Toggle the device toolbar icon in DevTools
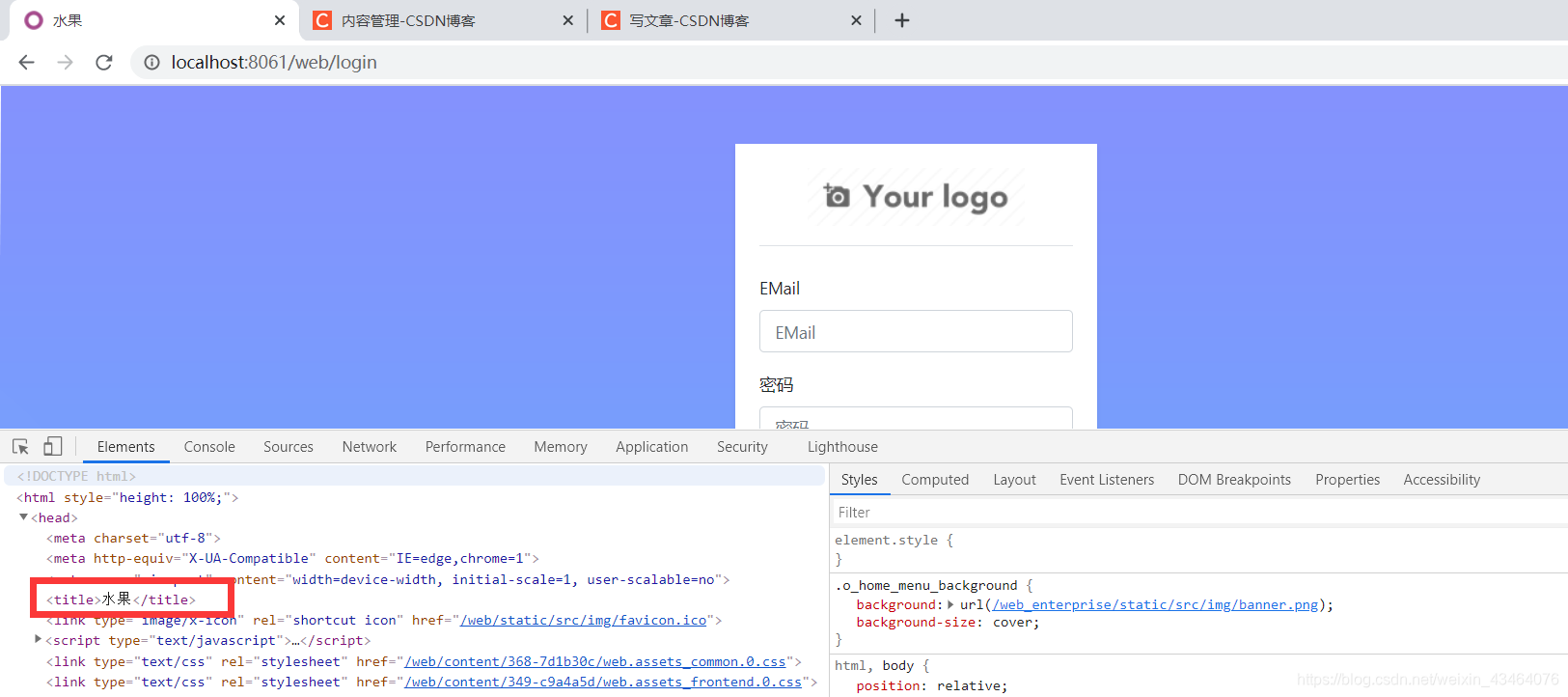Screen dimensions: 1568x697 pos(53,446)
